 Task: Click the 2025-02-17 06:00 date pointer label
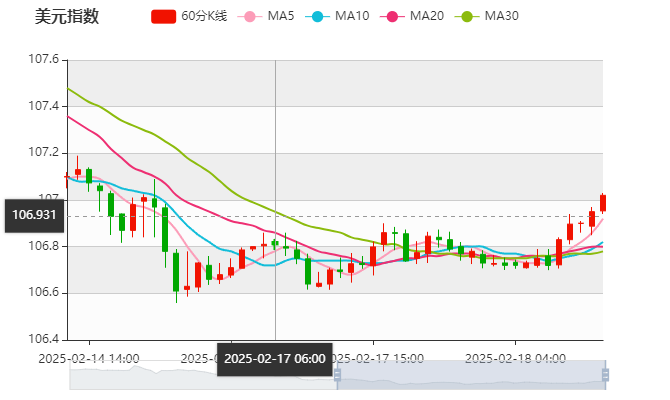point(275,358)
